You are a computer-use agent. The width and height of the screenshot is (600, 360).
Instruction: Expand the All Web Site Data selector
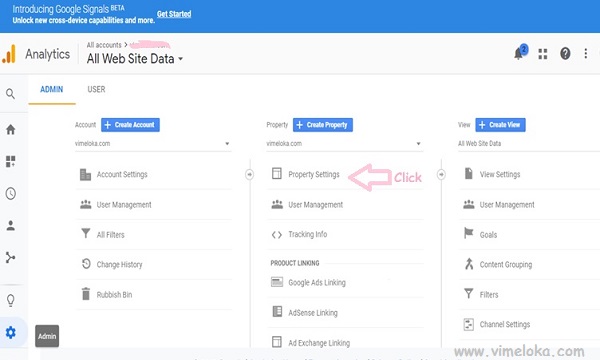coord(135,59)
